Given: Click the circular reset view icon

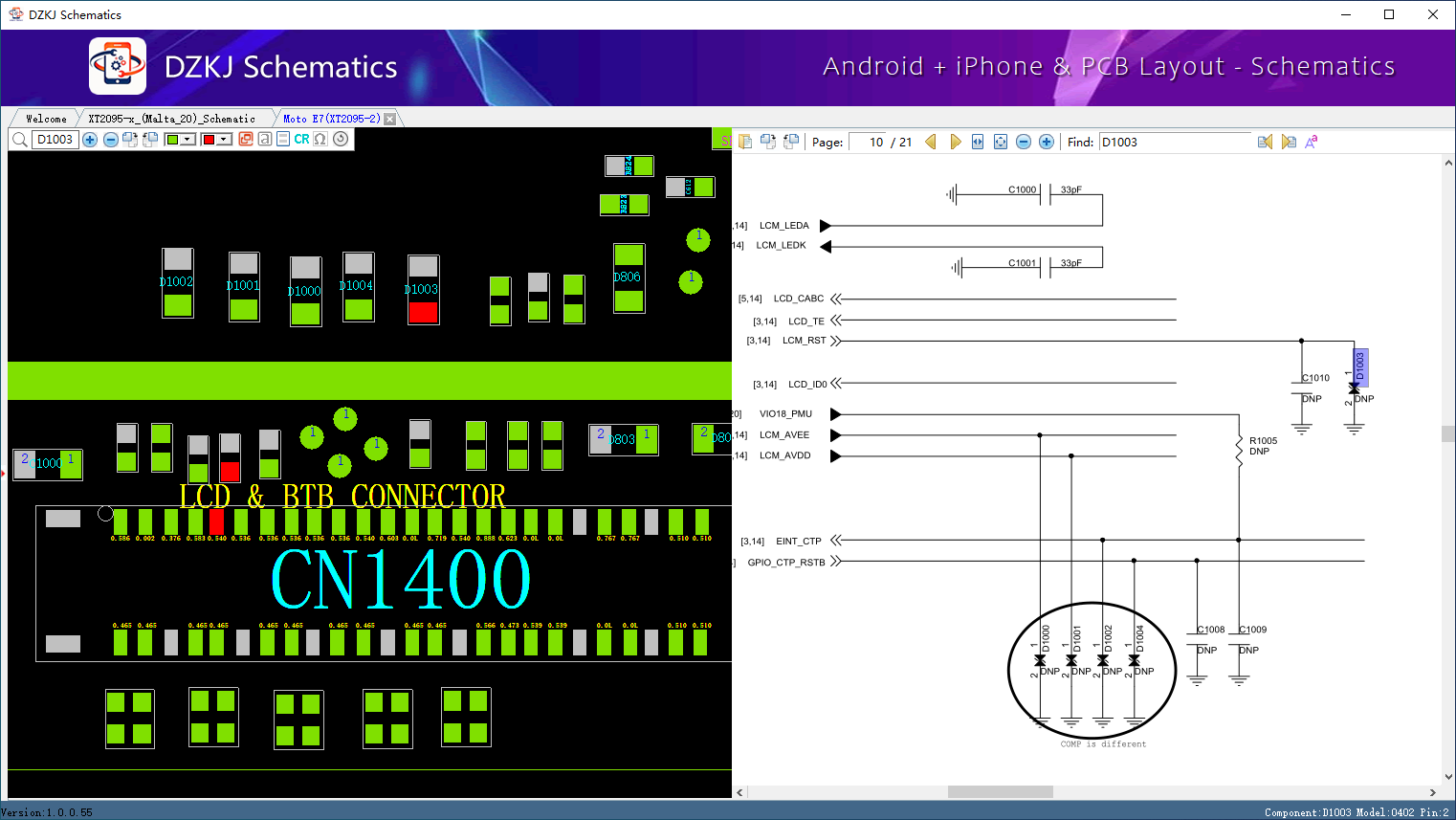Looking at the screenshot, I should (341, 140).
